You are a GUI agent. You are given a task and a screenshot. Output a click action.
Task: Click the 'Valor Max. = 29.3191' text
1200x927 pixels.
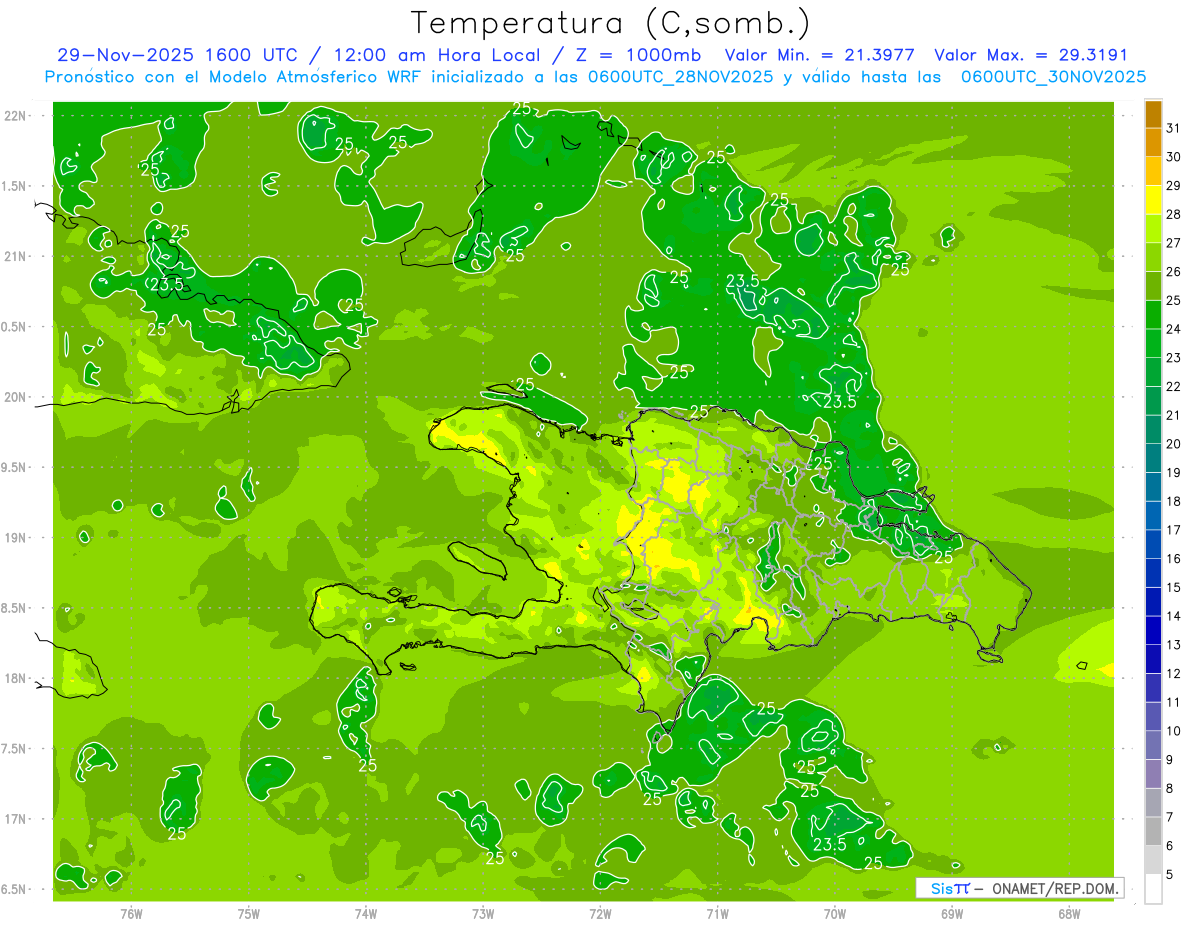[1031, 55]
